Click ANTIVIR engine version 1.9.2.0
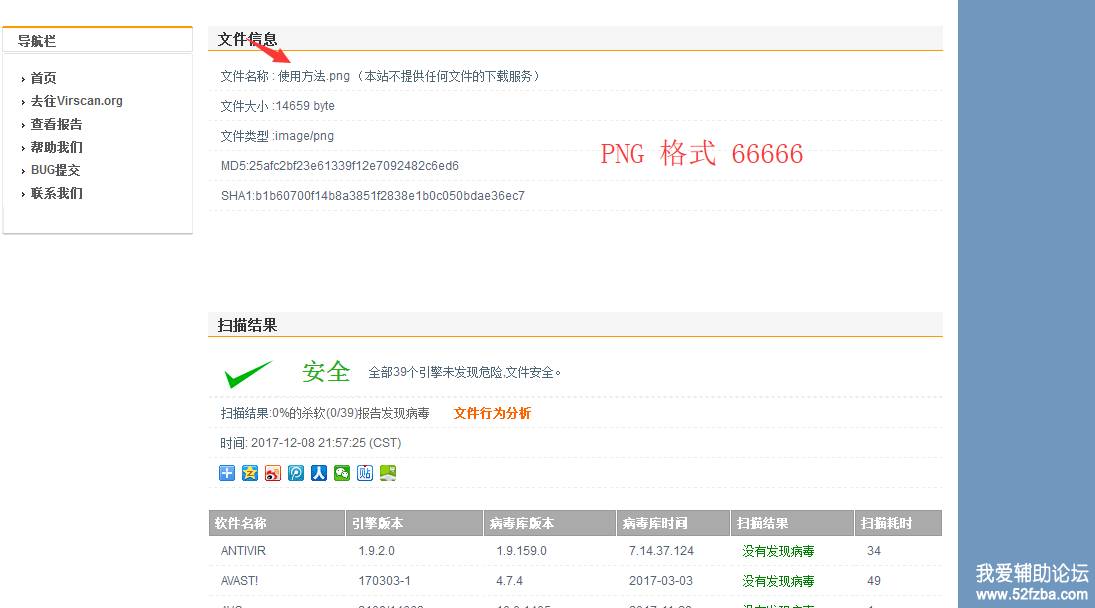Screen dimensions: 1095x608 click(x=376, y=551)
